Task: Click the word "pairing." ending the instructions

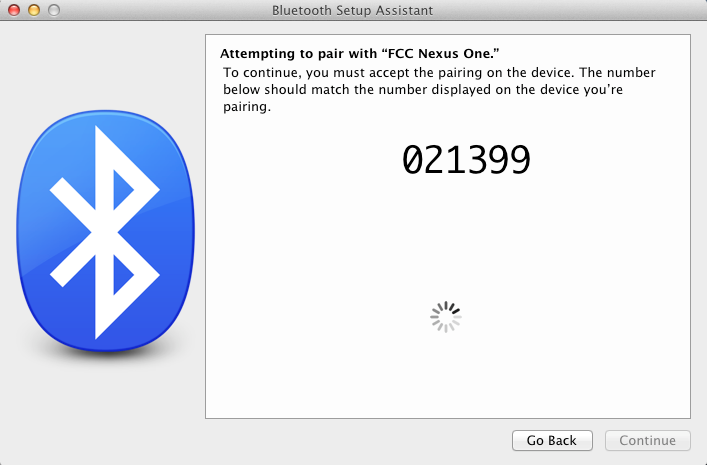Action: pyautogui.click(x=247, y=107)
